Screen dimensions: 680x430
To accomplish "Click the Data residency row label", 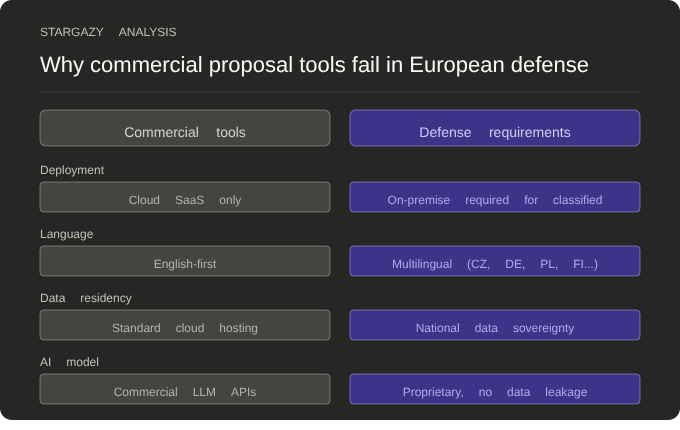I will pos(86,298).
